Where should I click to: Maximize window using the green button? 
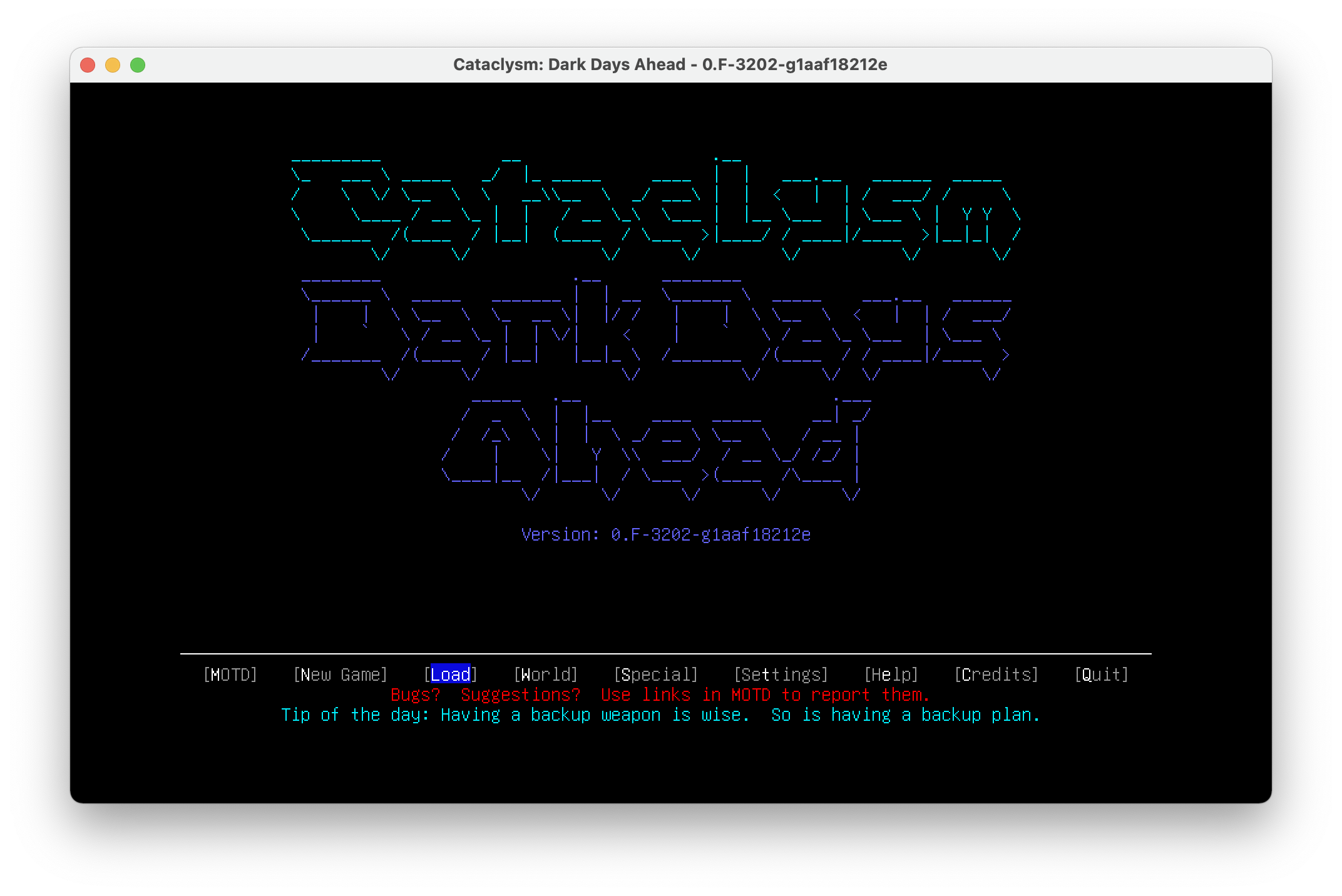[x=138, y=65]
